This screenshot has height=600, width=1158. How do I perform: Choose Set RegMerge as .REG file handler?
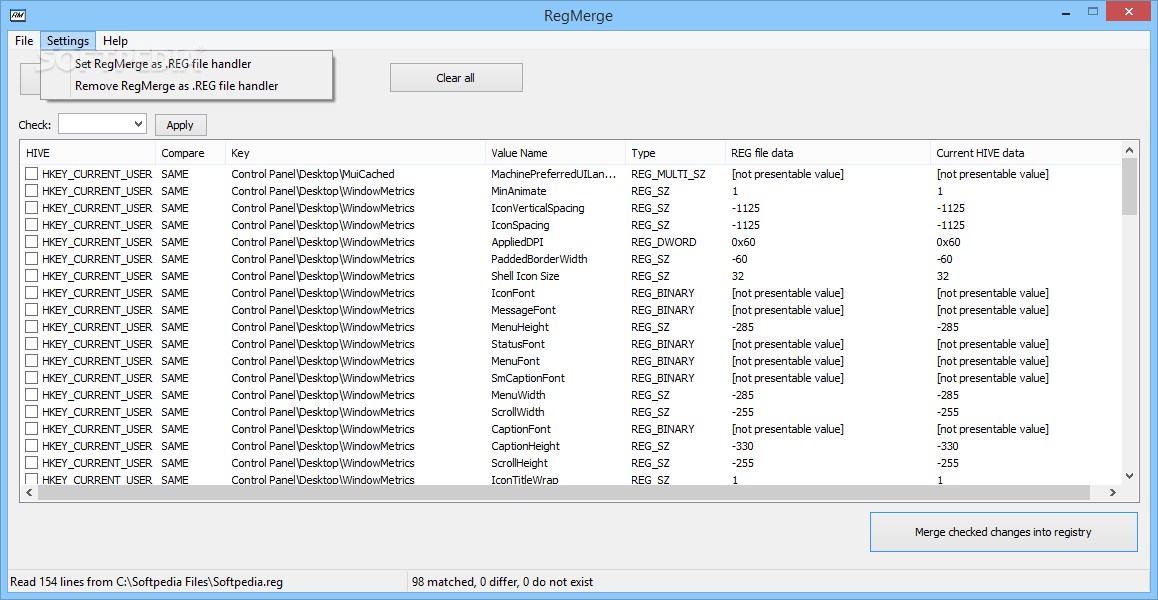click(x=187, y=64)
